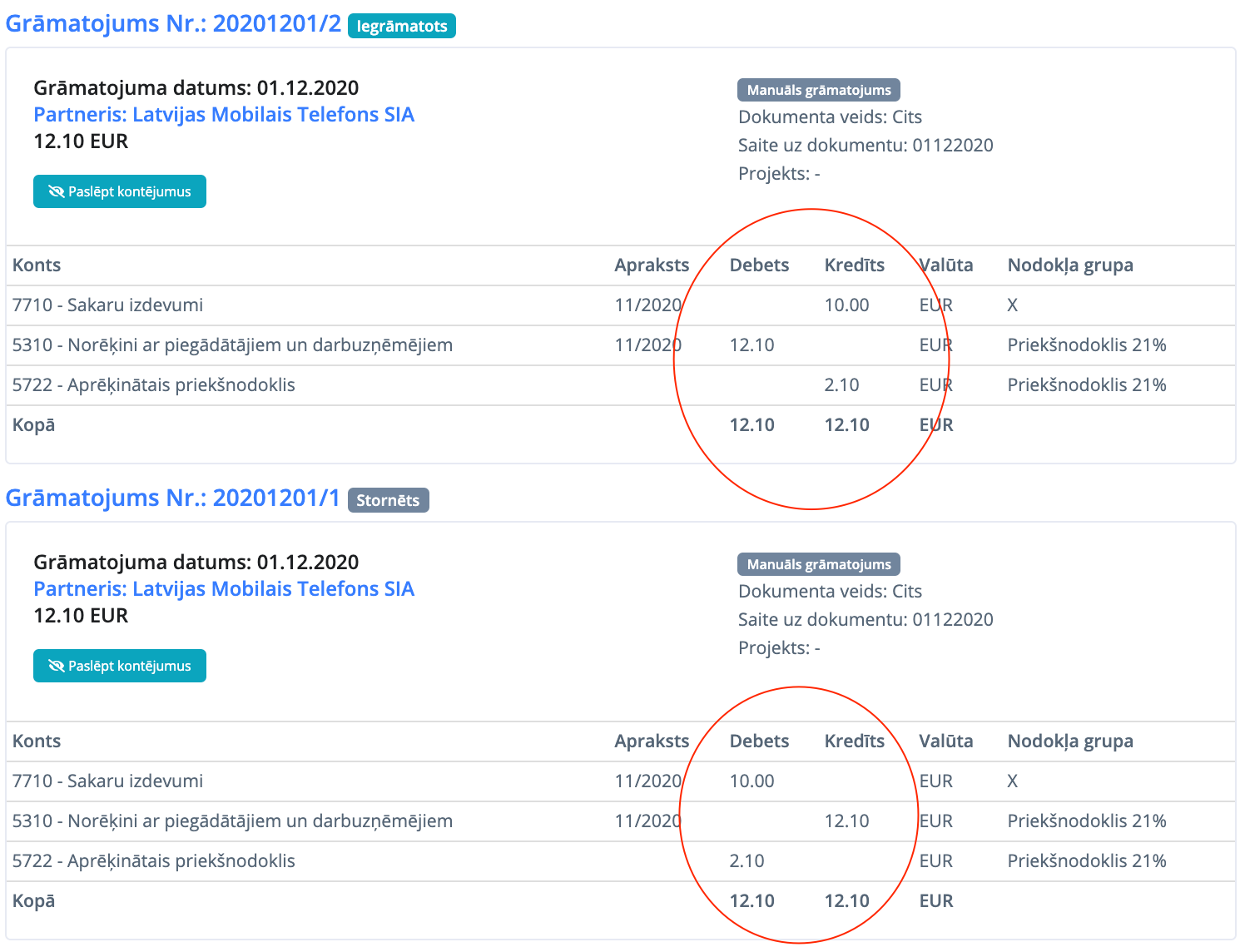Select the Grāmatojuma datums text in entry 20201201/1
The image size is (1240, 952).
(x=196, y=563)
